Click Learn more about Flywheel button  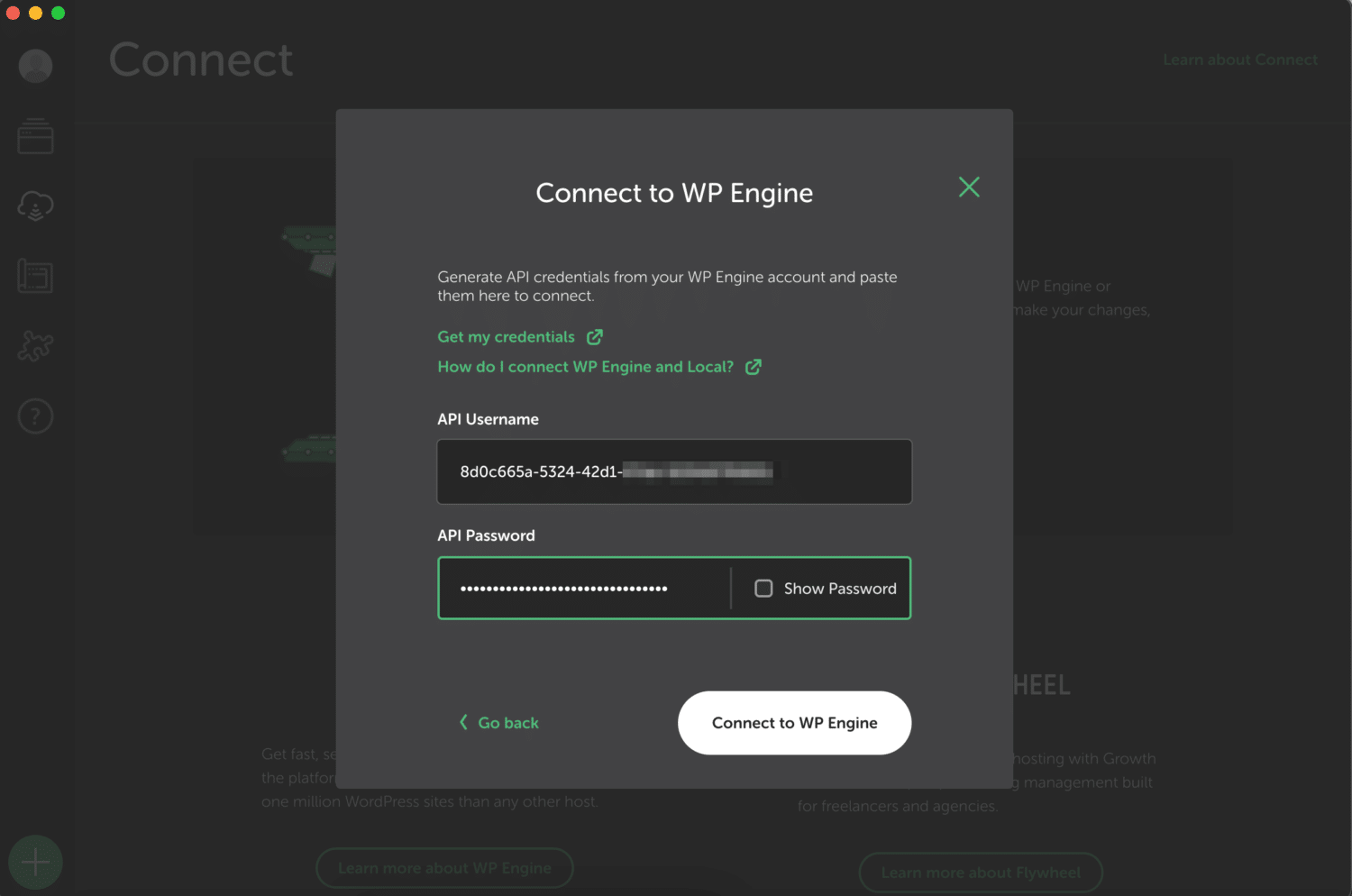click(x=981, y=873)
